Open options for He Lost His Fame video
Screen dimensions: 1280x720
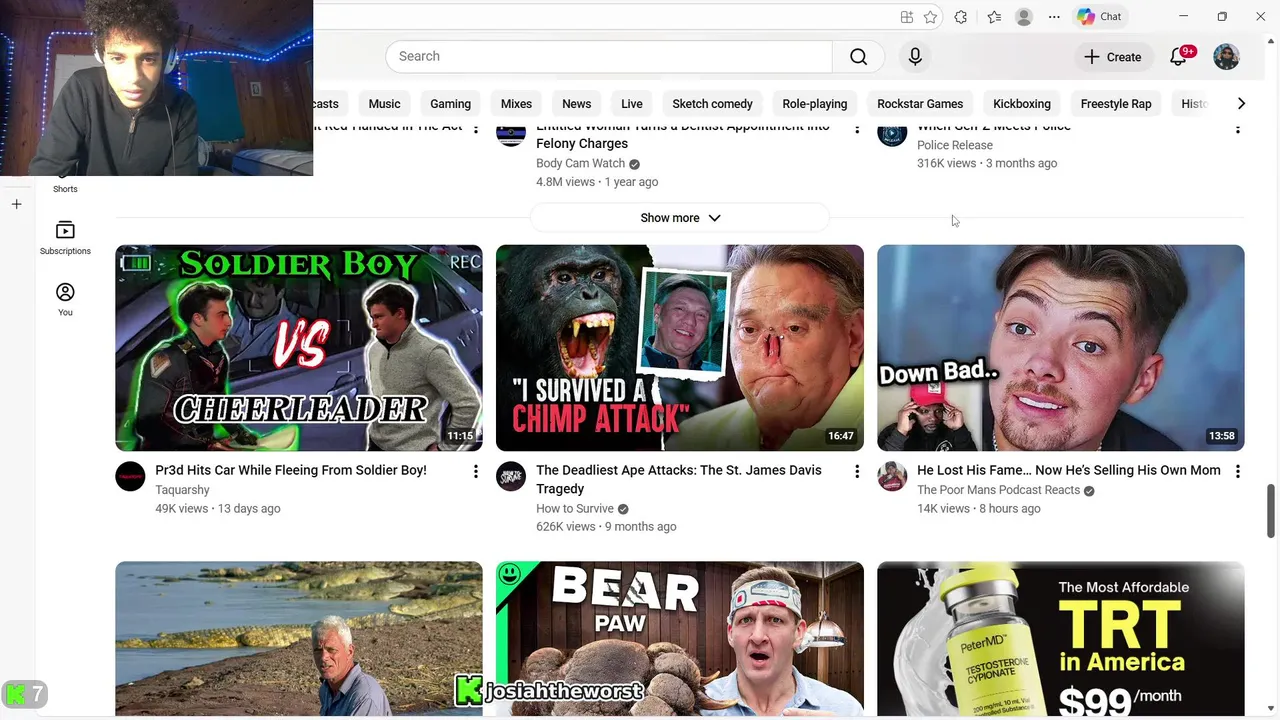coord(1238,471)
